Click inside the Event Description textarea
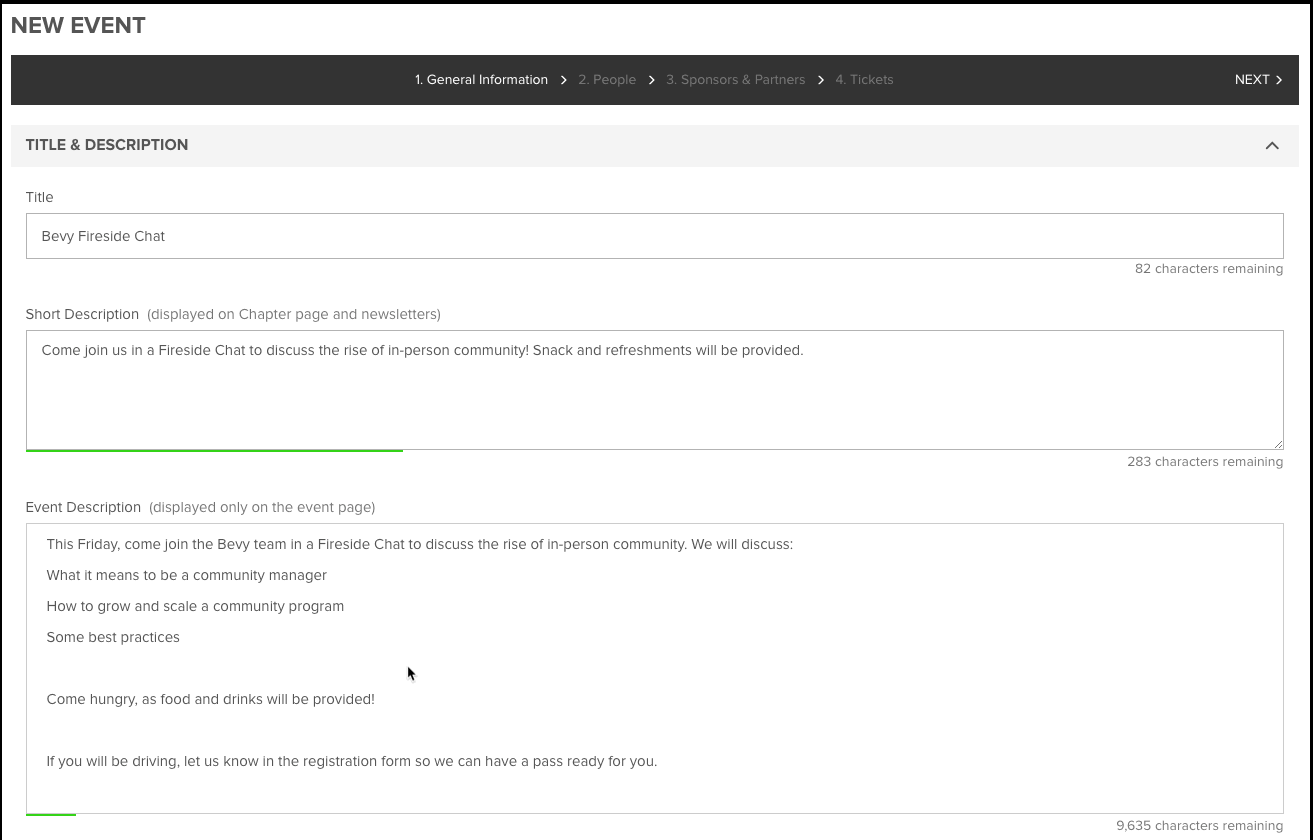The image size is (1313, 840). coord(654,670)
